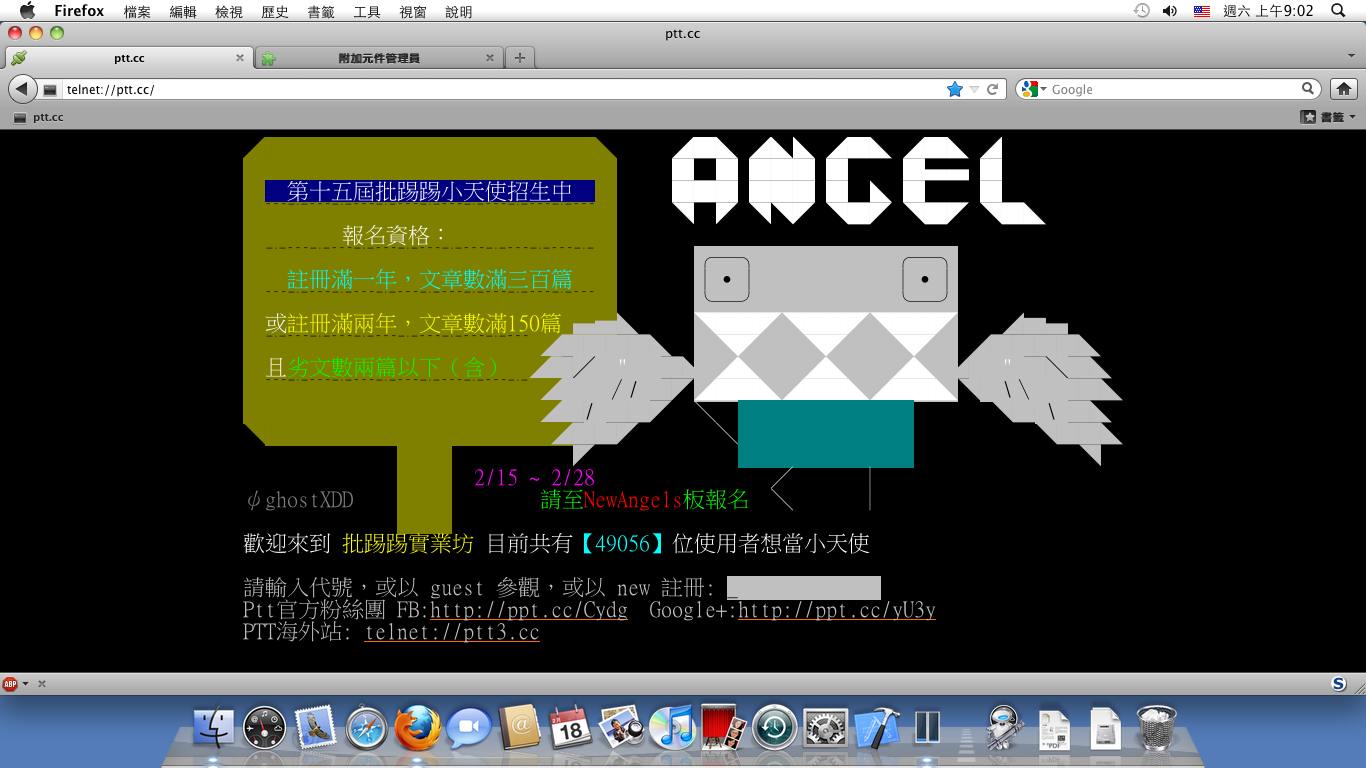Launch Safari from the Dock
Image resolution: width=1366 pixels, height=768 pixels.
[x=367, y=727]
